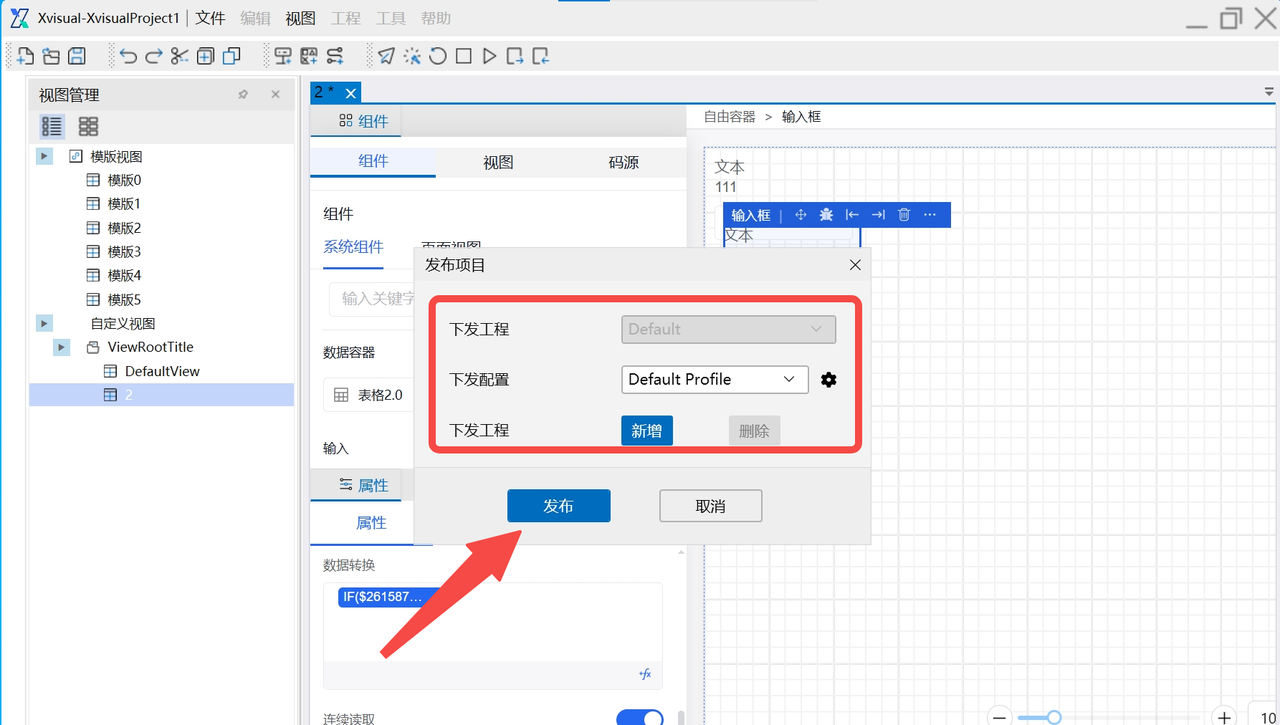Open the 文件 menu

click(x=210, y=18)
